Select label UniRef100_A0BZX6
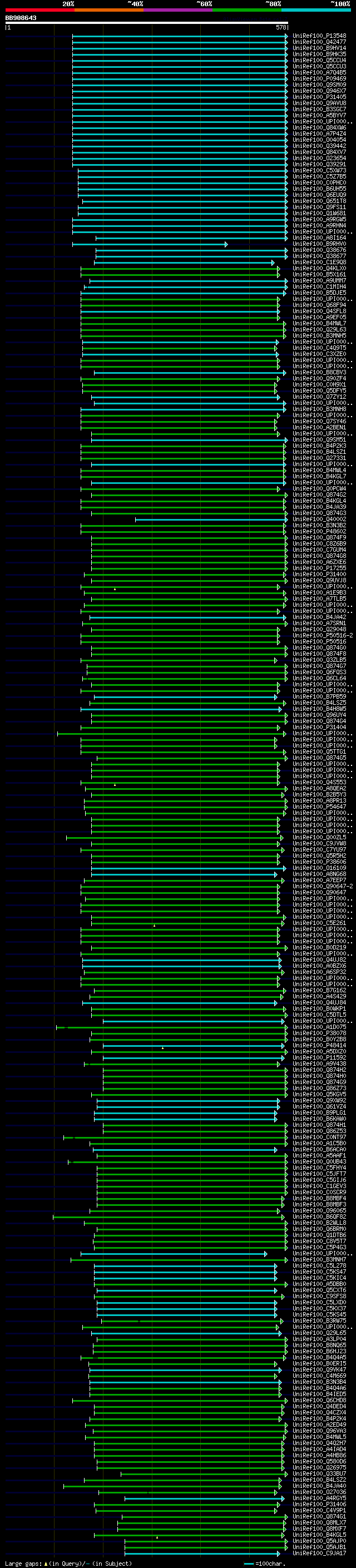 tap(319, 966)
